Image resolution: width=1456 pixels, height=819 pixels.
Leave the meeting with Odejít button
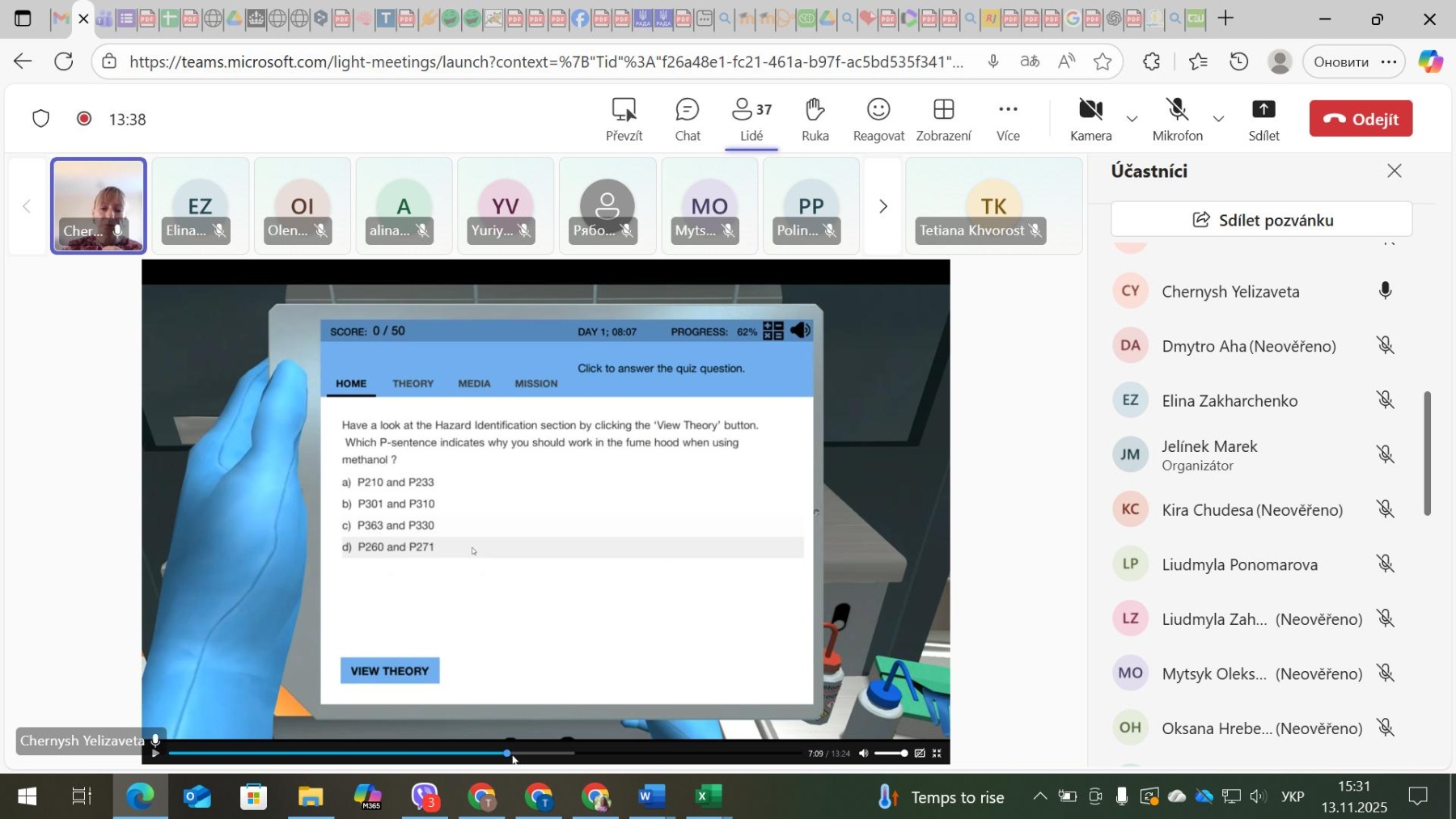(1361, 119)
